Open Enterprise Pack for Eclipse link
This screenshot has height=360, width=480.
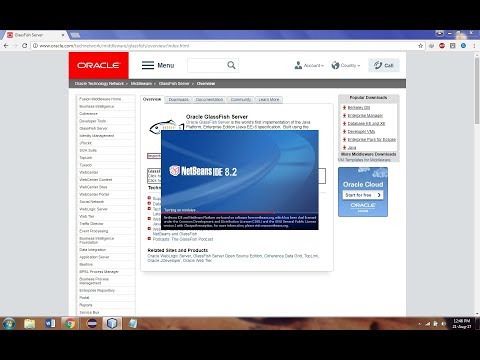coord(372,140)
